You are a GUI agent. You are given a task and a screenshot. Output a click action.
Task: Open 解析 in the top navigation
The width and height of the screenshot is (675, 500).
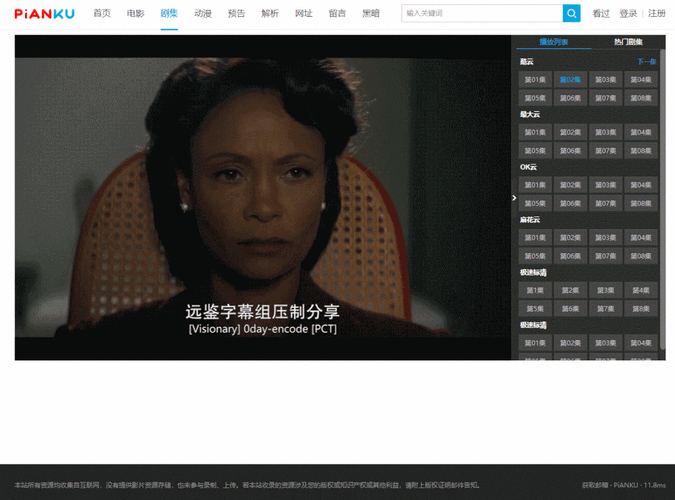[270, 13]
